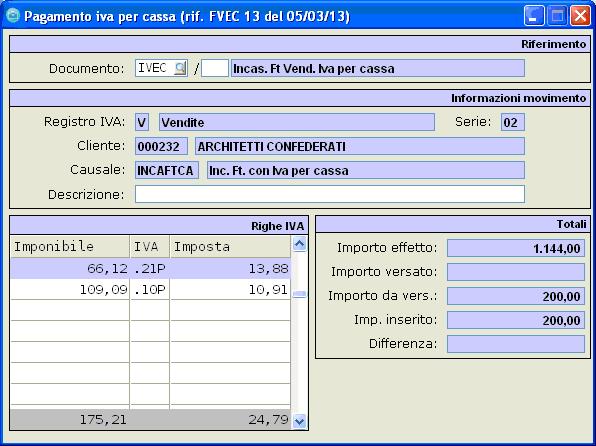Screen dimensions: 596x446
Task: Click the Imponibile column header
Action: click(x=70, y=246)
